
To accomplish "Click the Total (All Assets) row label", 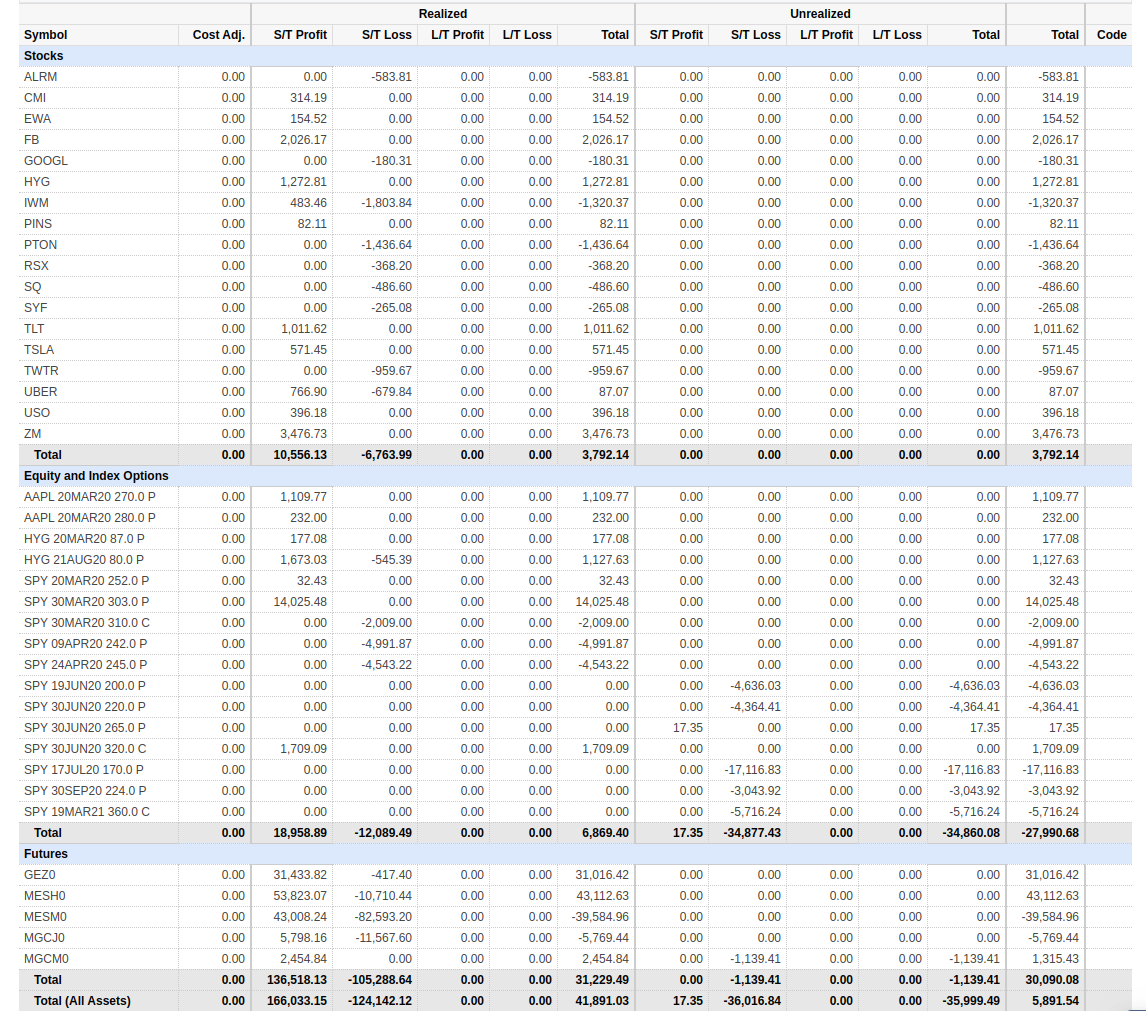I will 82,1001.
